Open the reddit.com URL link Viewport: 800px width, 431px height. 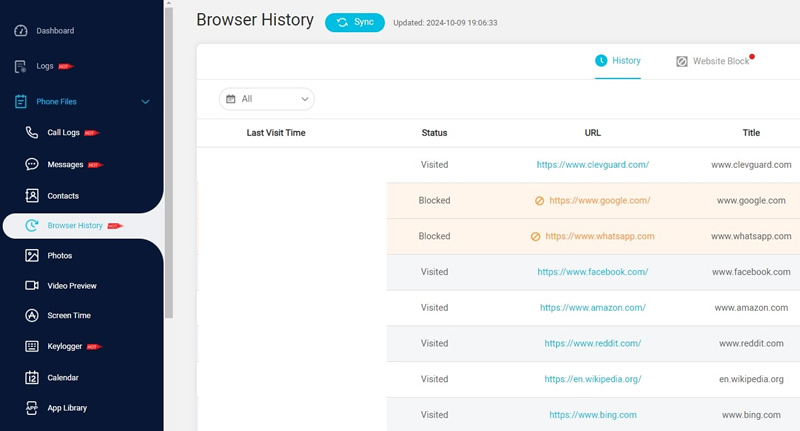point(592,343)
